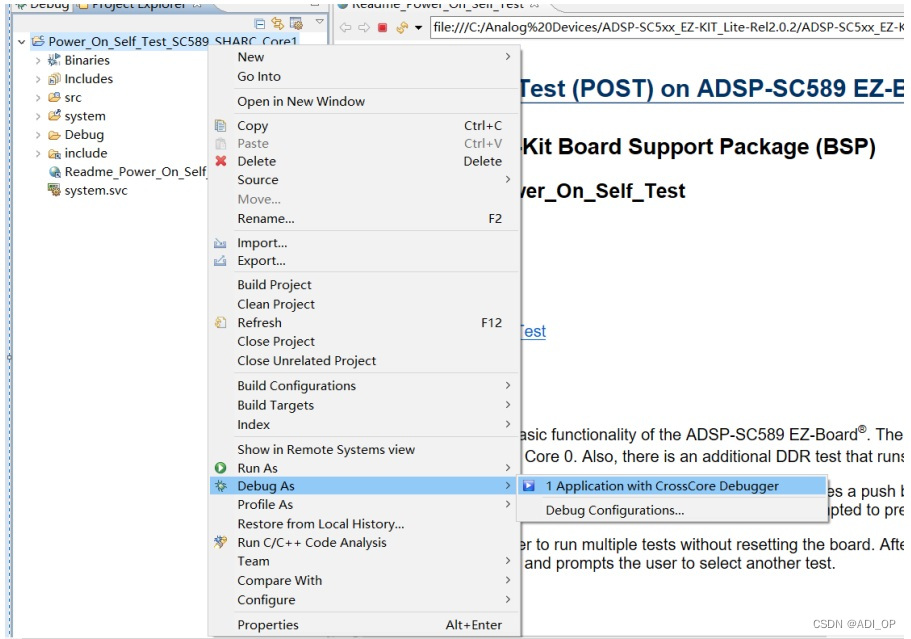Expand the Includes tree node
Image resolution: width=911 pixels, height=639 pixels.
(x=38, y=79)
